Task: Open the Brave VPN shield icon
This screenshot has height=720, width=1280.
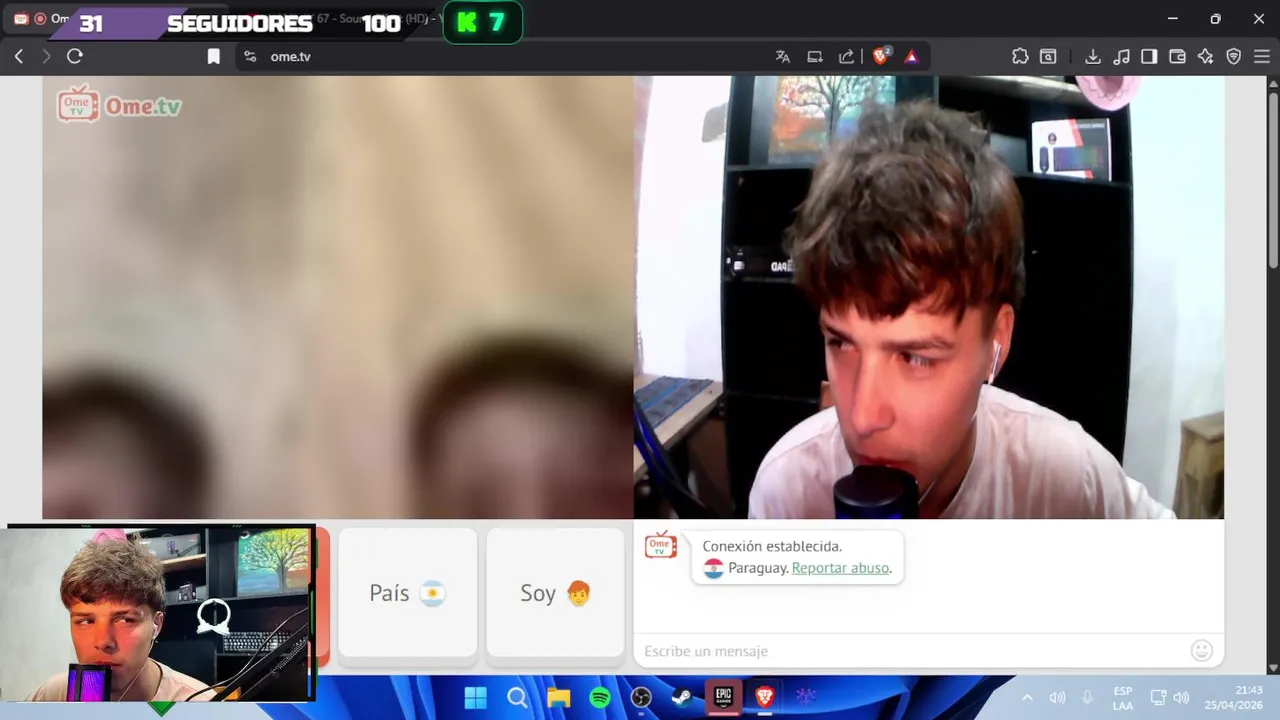Action: click(1233, 57)
